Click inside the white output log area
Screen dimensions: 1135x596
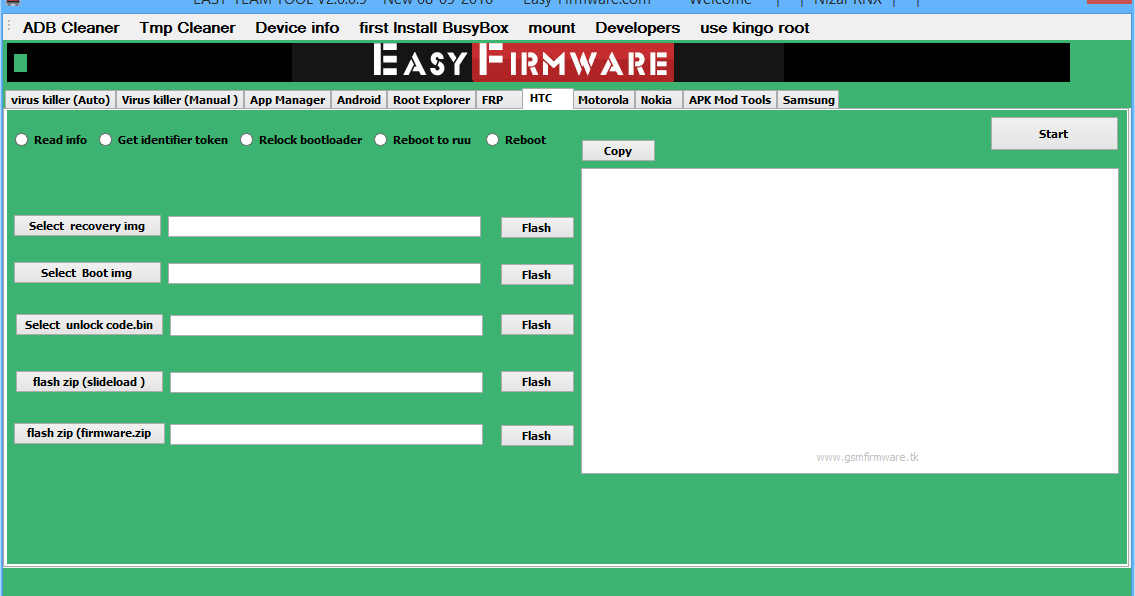coord(850,321)
